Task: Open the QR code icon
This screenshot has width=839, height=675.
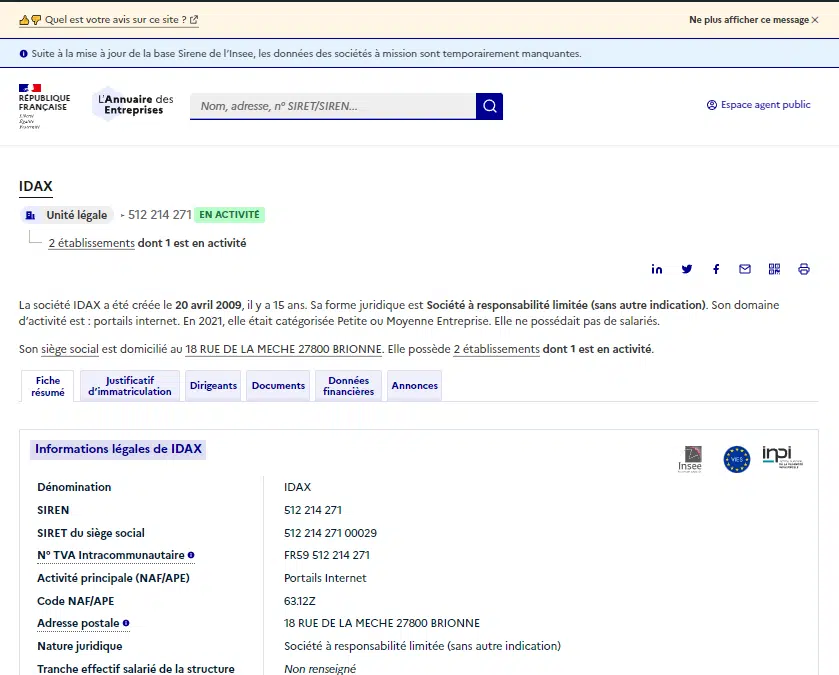Action: coord(774,269)
